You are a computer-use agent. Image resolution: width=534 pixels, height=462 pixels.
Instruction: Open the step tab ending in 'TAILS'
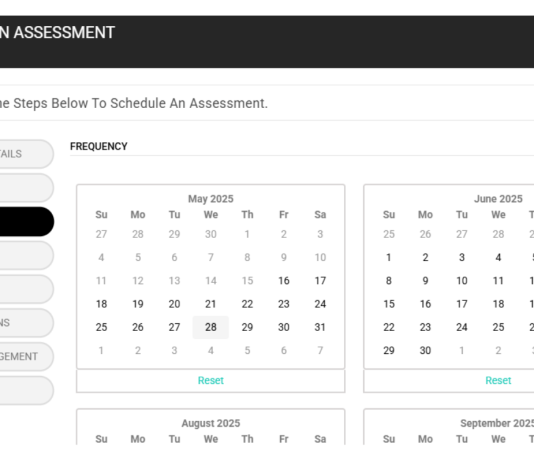(26, 154)
